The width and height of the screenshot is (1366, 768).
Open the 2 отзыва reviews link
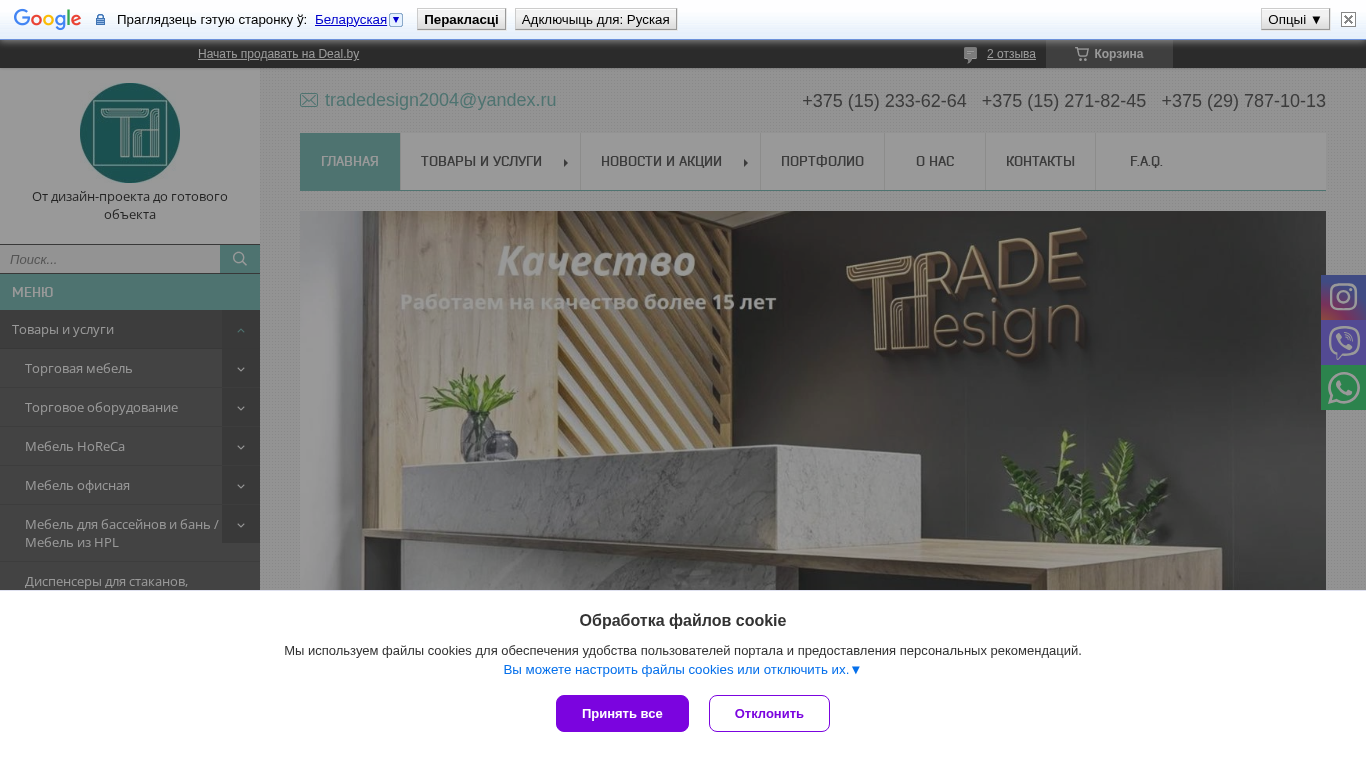point(1011,54)
